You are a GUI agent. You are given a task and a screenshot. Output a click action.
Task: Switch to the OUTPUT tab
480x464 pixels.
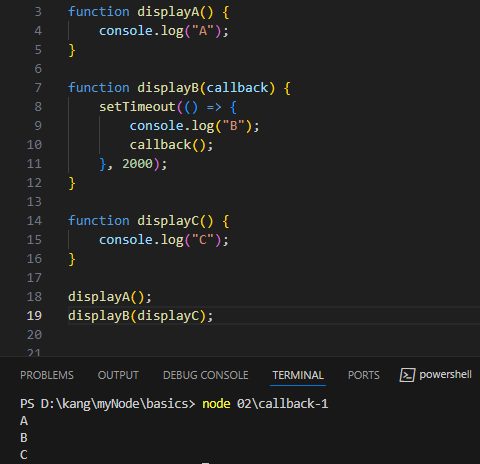point(118,375)
